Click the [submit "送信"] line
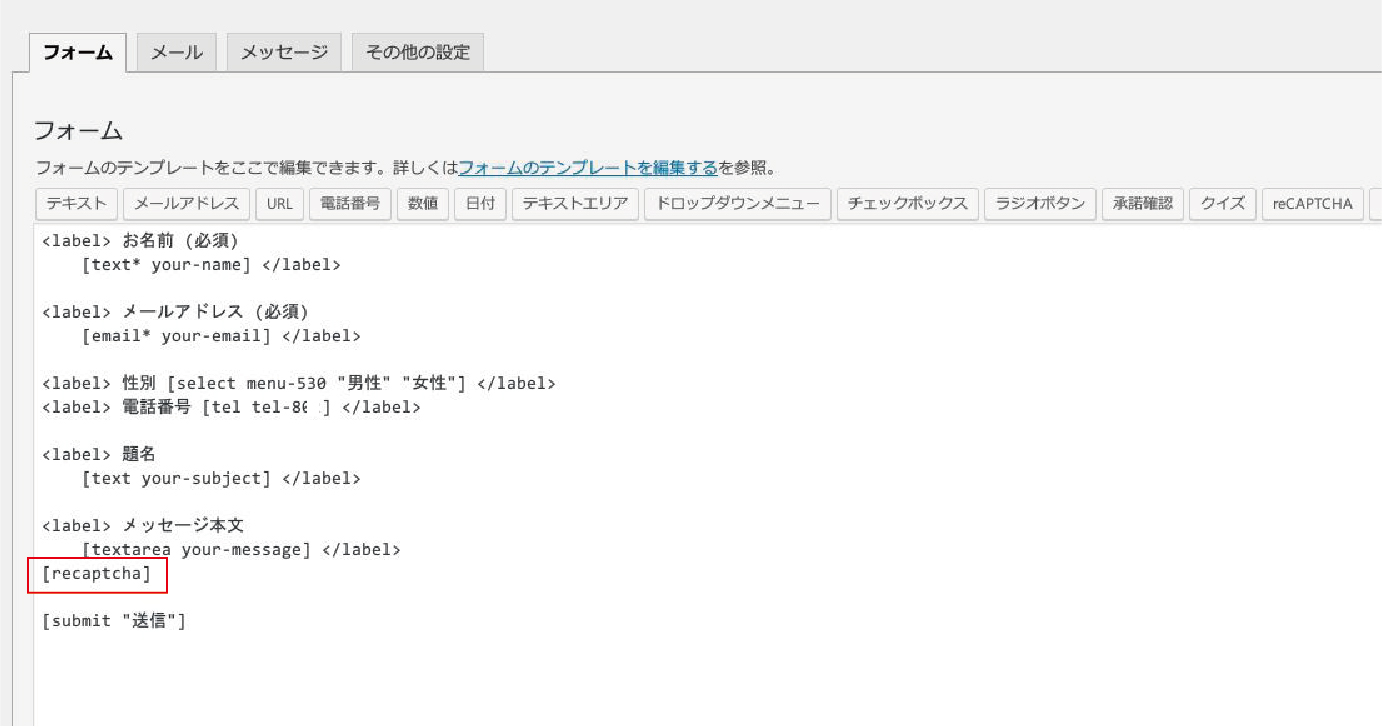Viewport: 1382px width, 727px height. click(x=113, y=621)
